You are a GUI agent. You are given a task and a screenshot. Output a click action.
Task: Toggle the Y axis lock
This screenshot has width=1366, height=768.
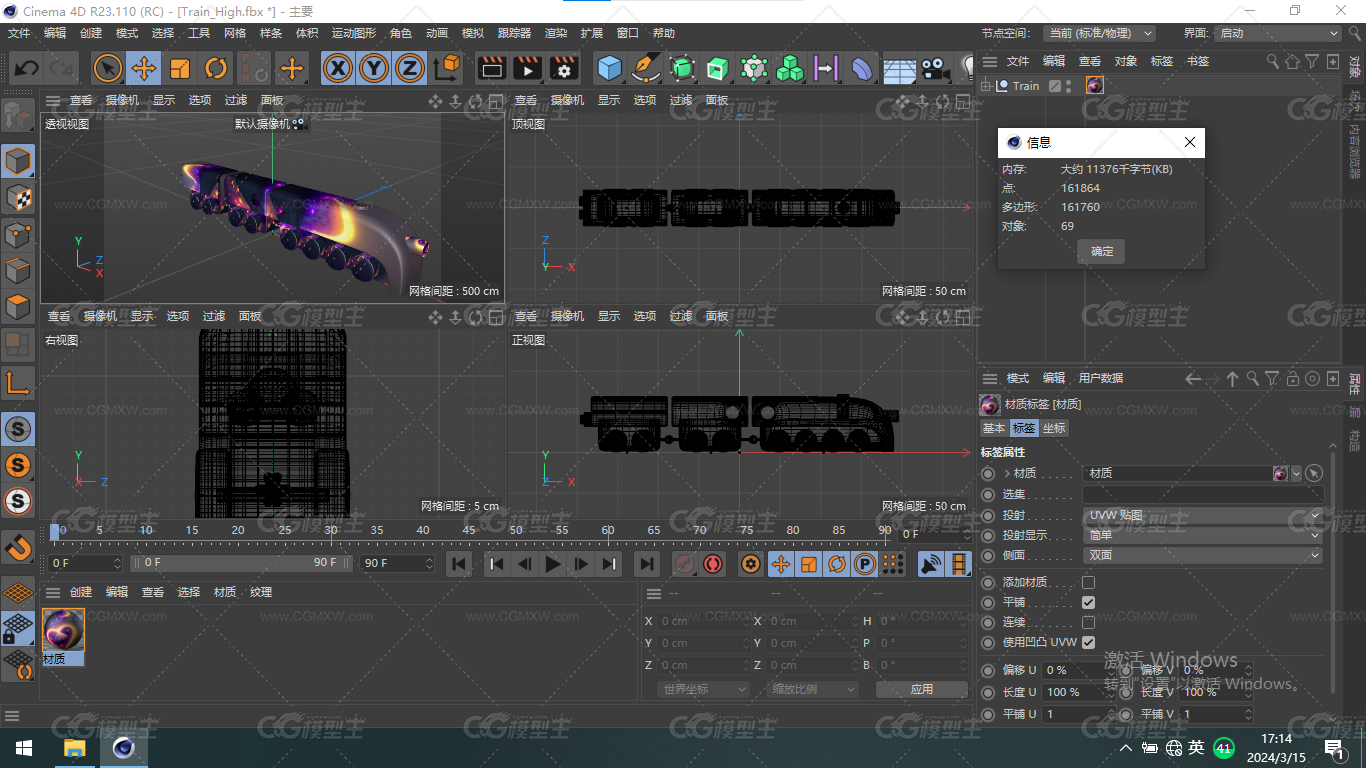(x=374, y=68)
